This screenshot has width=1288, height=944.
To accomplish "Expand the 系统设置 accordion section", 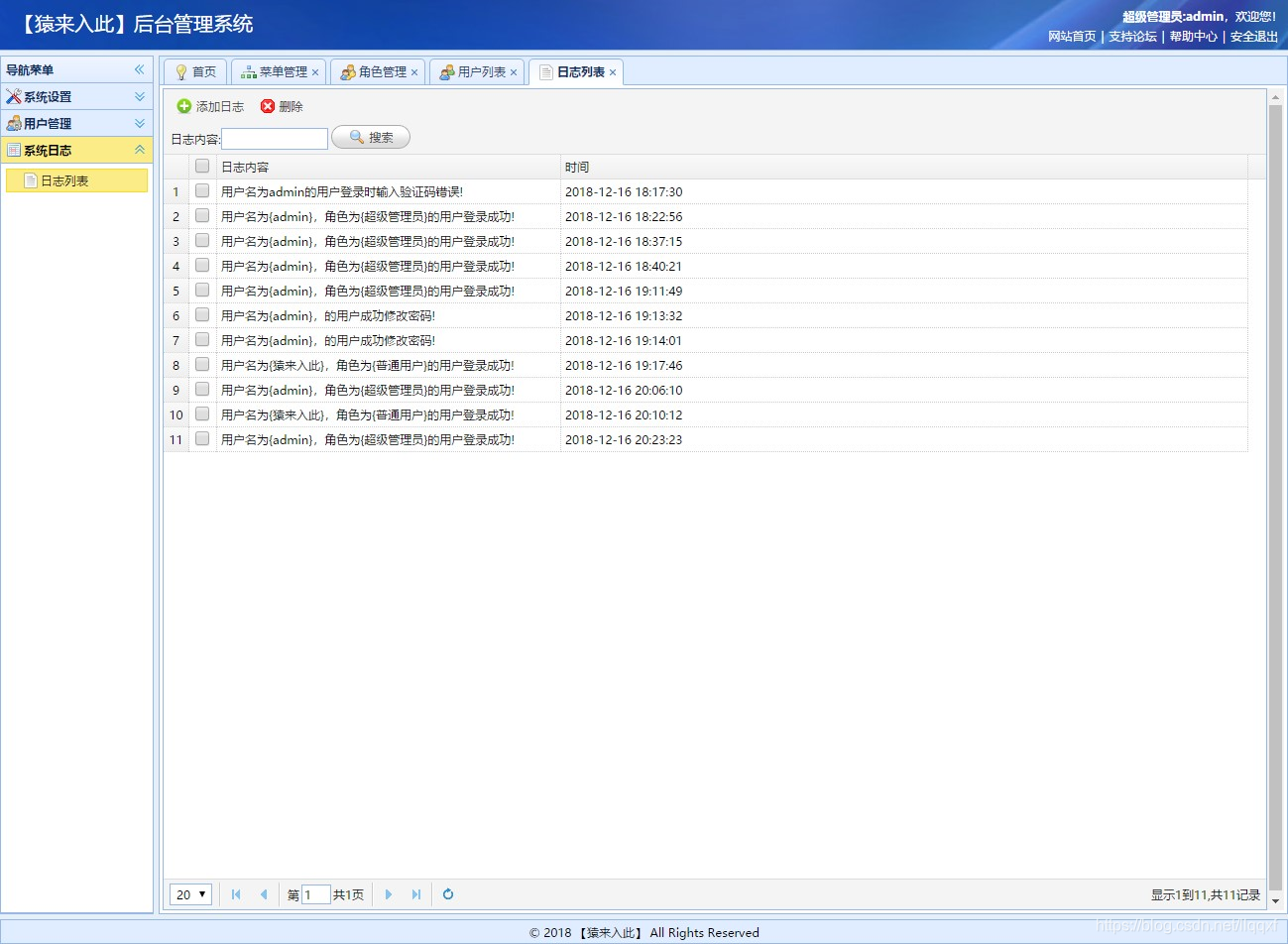I will pyautogui.click(x=140, y=97).
